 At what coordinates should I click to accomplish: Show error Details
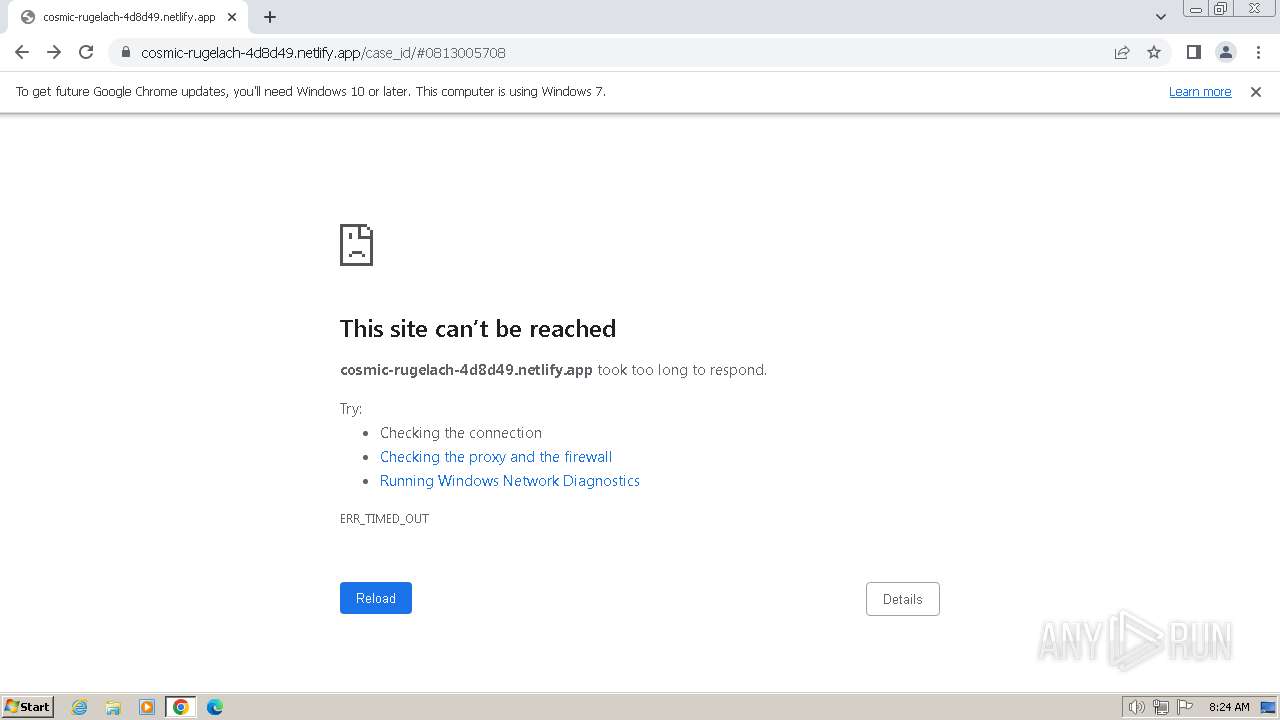pos(903,599)
